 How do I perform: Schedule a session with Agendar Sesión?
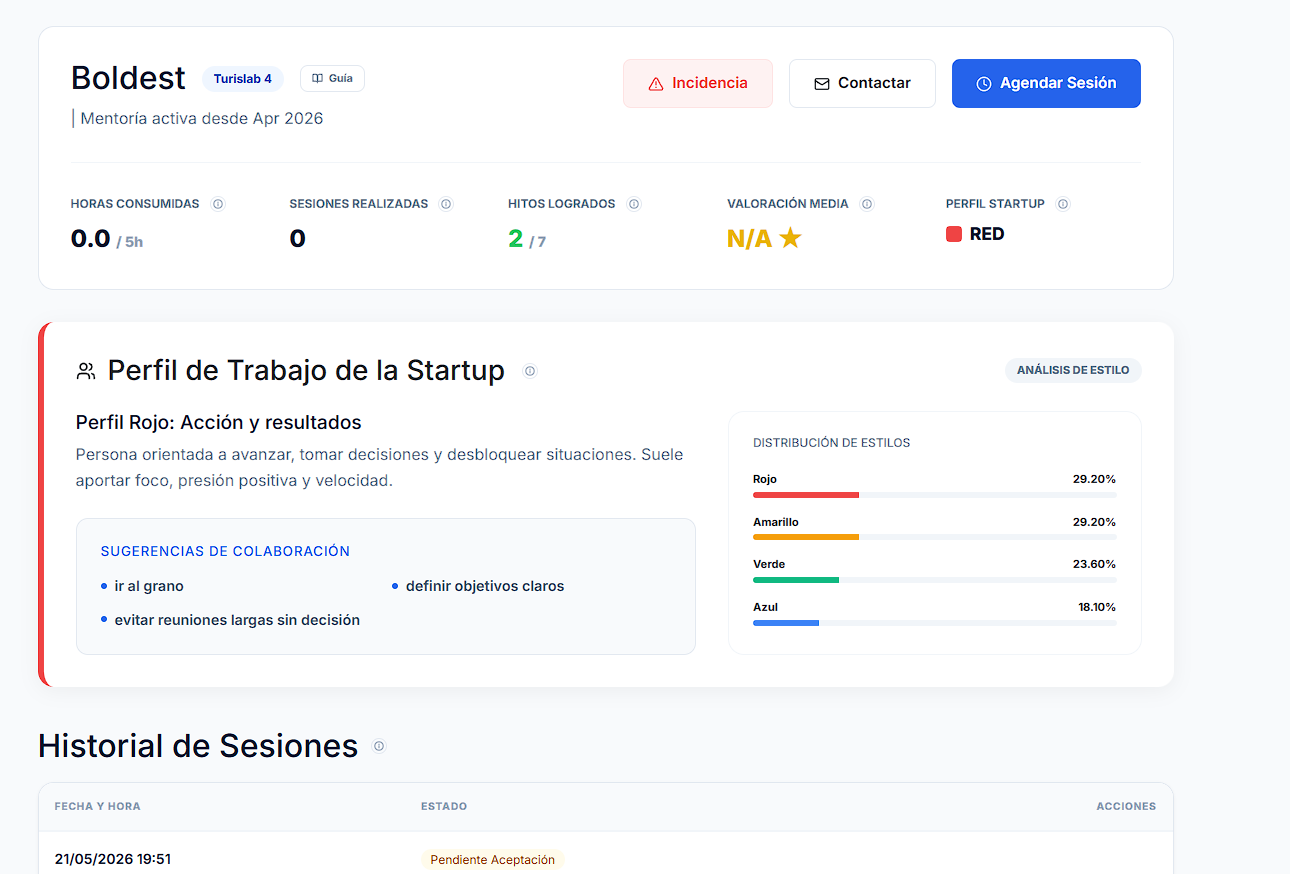pos(1046,83)
